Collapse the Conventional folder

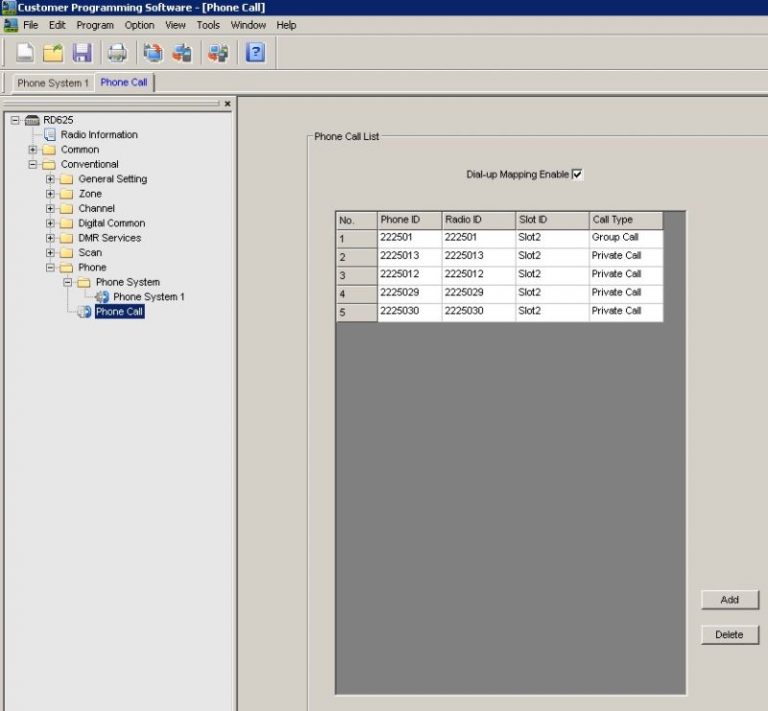32,164
